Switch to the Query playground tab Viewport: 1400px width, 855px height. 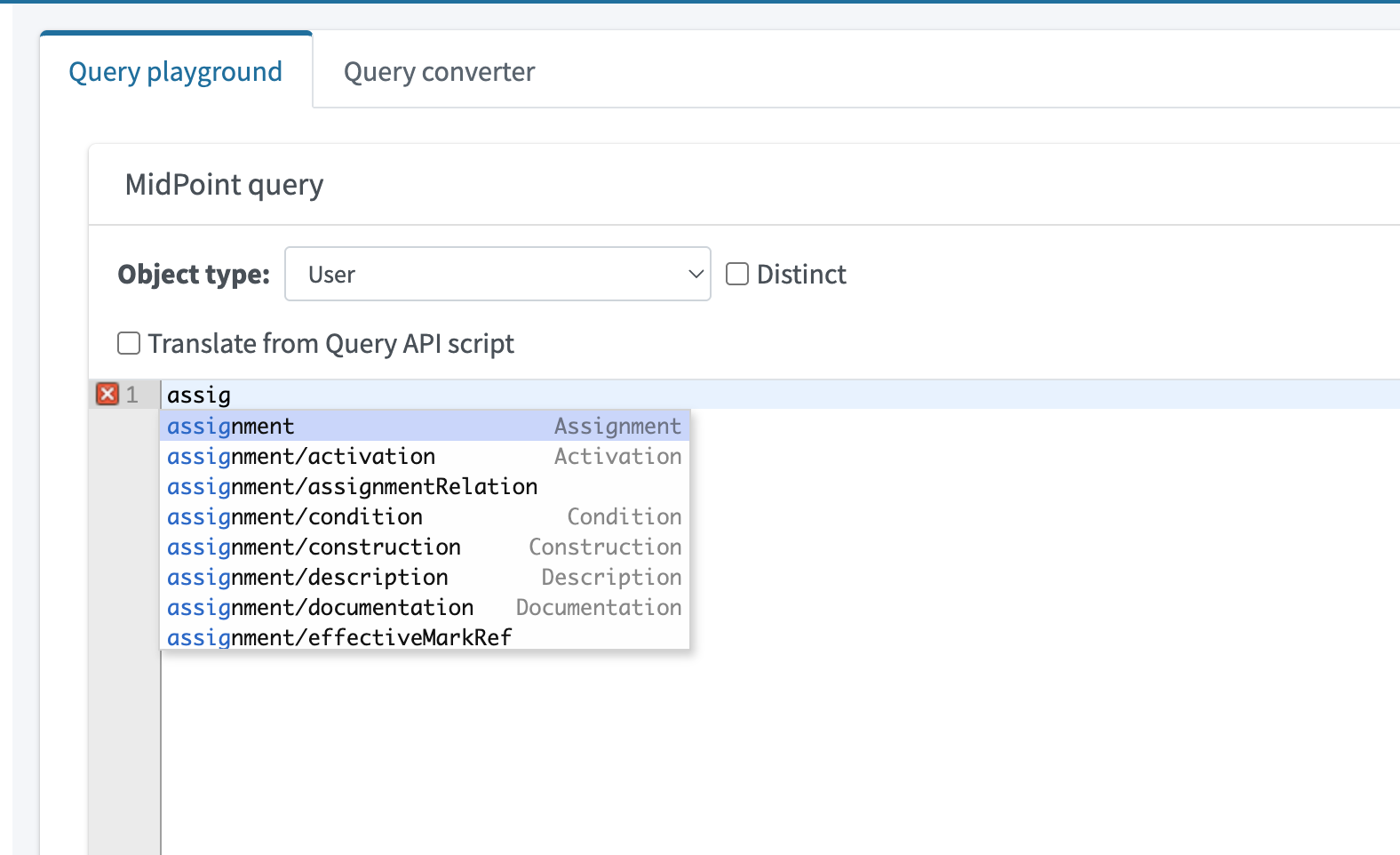[176, 71]
